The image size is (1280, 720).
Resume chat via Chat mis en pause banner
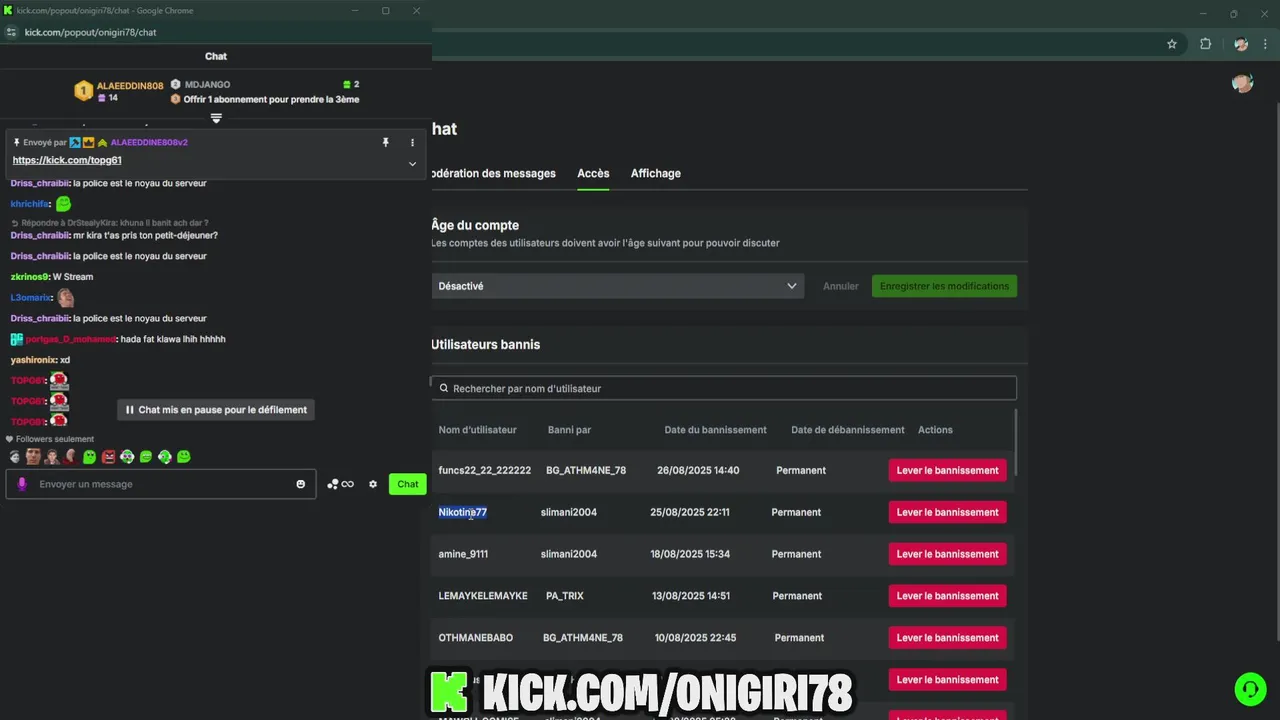pyautogui.click(x=216, y=410)
